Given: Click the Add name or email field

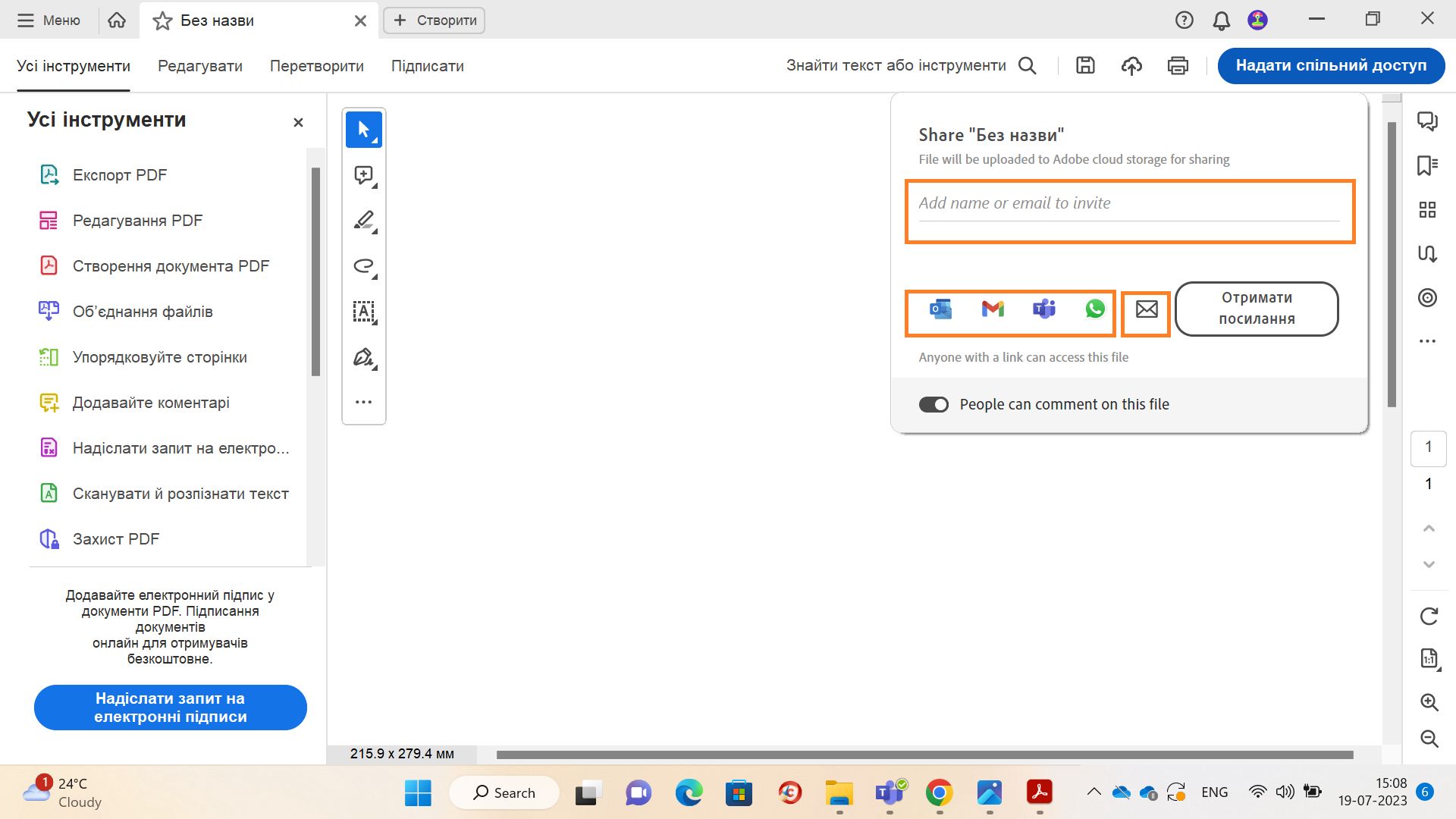Looking at the screenshot, I should [x=1128, y=203].
